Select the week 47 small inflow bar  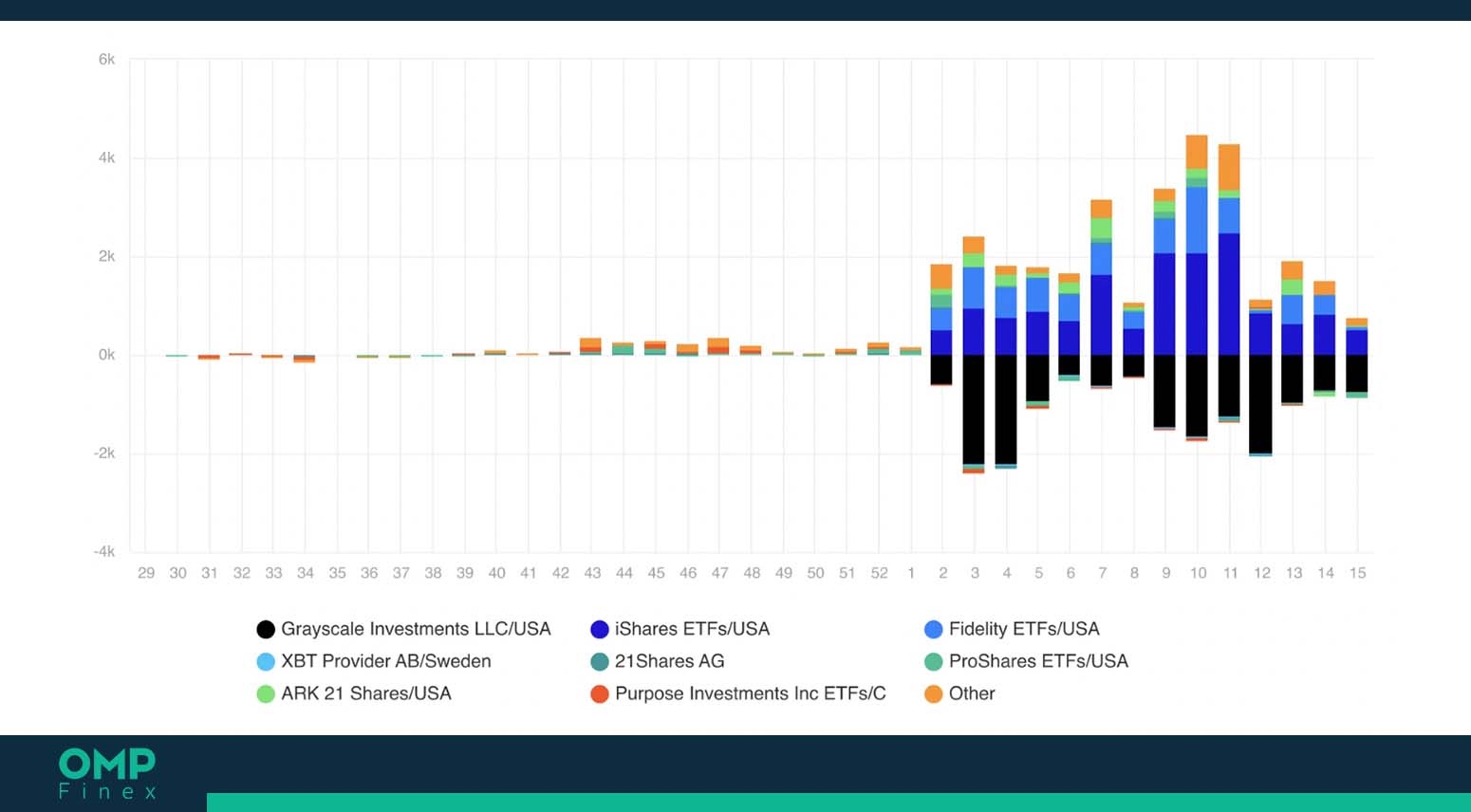coord(718,346)
